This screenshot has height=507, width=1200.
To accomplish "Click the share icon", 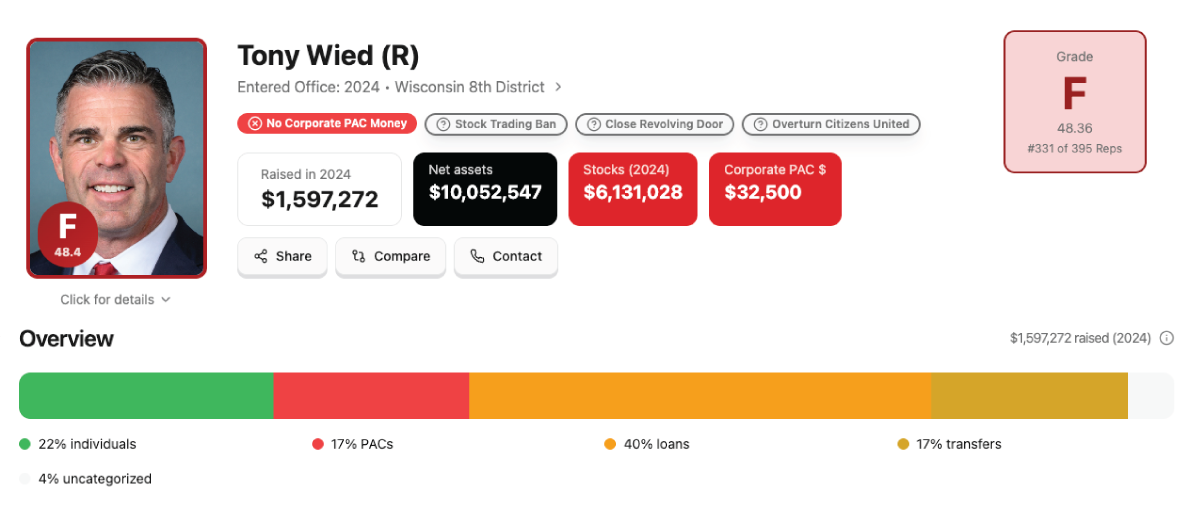I will click(261, 256).
